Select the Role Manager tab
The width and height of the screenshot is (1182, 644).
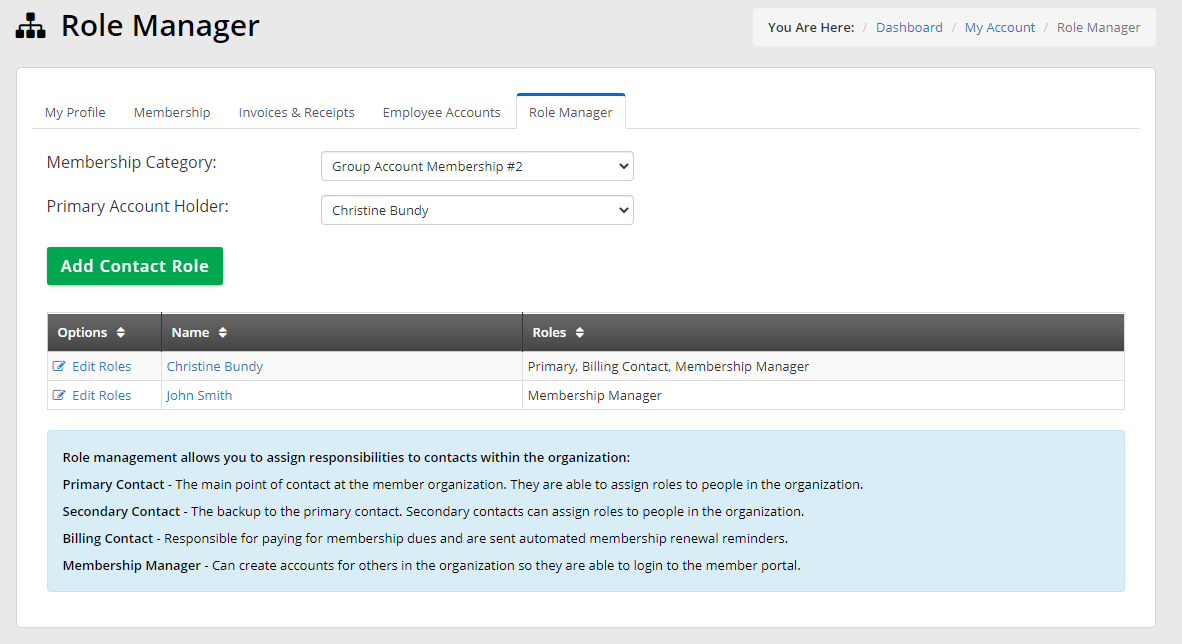(571, 112)
